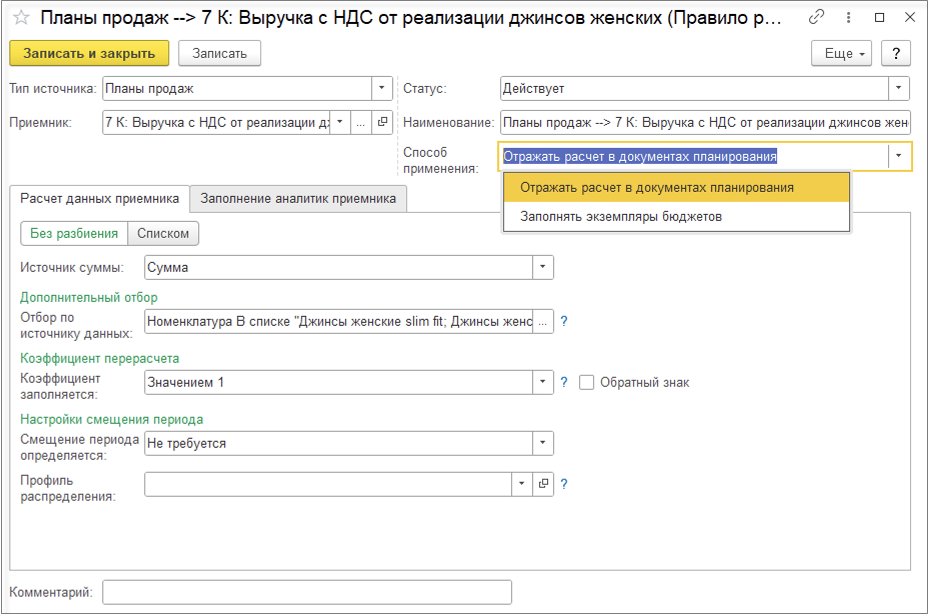This screenshot has width=928, height=614.
Task: Open Заполнение аналитик приемника tab
Action: coord(298,198)
